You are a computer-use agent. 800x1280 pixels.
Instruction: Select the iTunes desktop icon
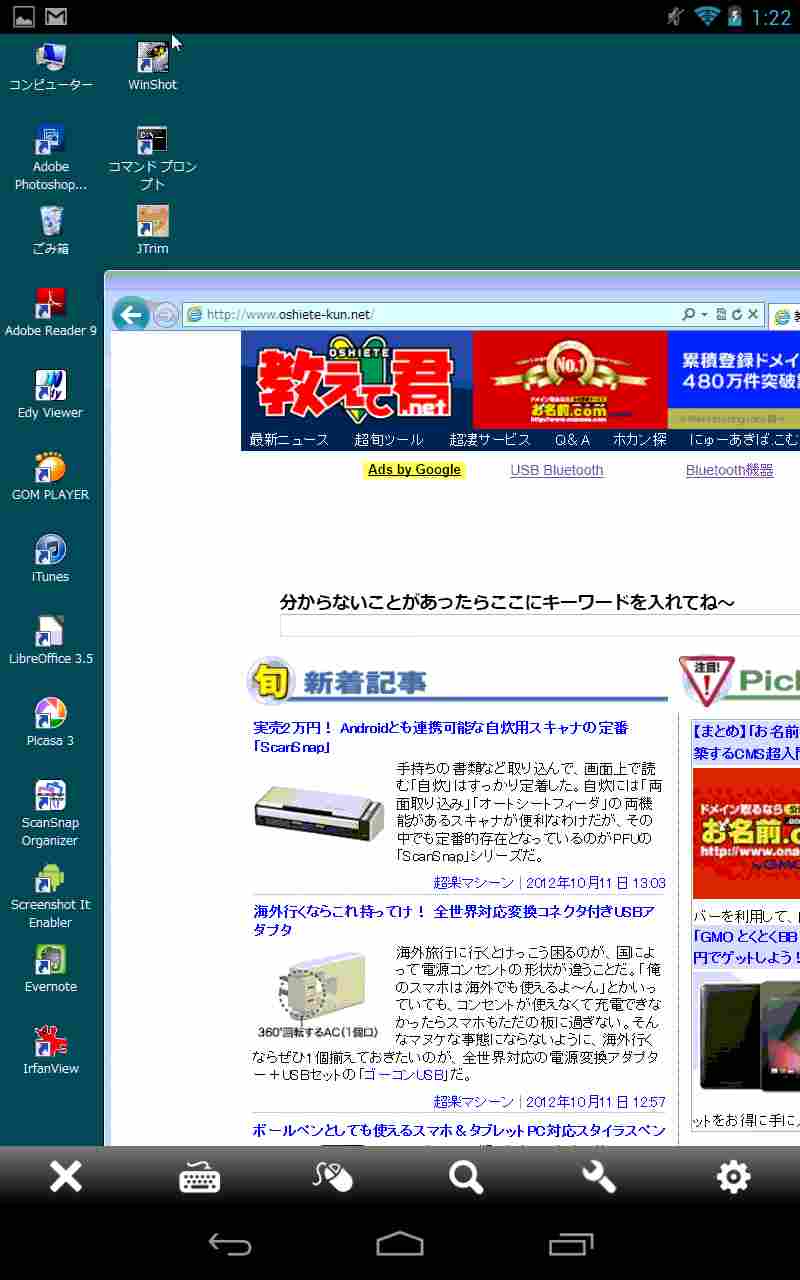pos(51,559)
